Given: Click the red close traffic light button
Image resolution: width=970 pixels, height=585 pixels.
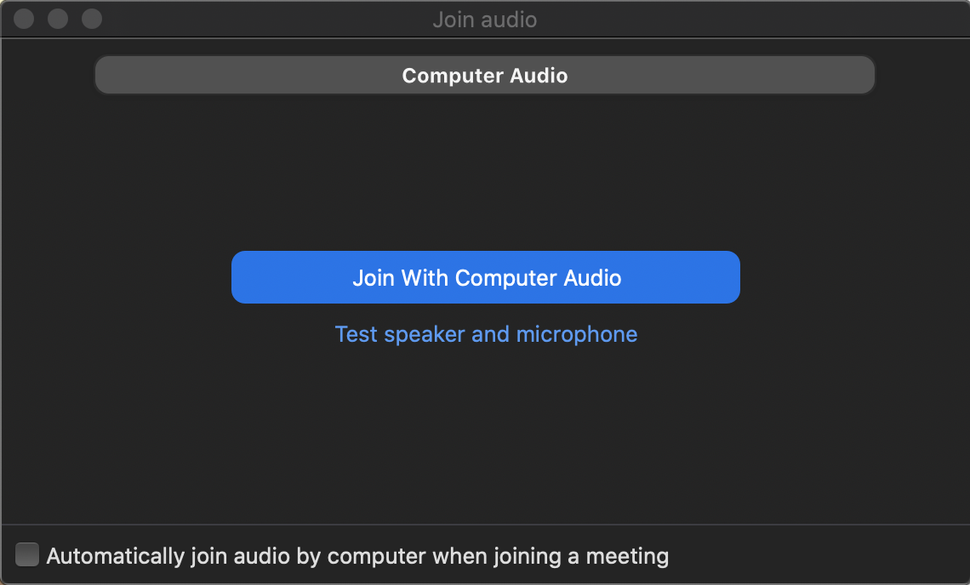Looking at the screenshot, I should (22, 18).
